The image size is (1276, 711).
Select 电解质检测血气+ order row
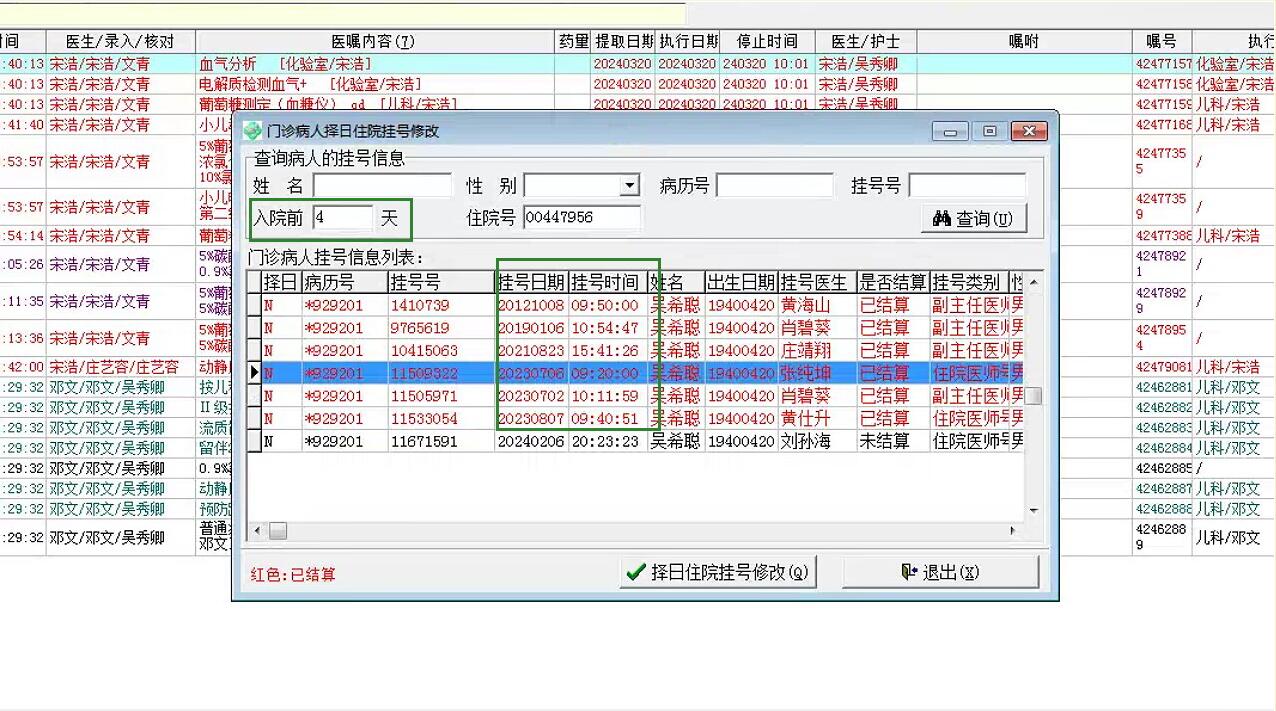[x=637, y=84]
